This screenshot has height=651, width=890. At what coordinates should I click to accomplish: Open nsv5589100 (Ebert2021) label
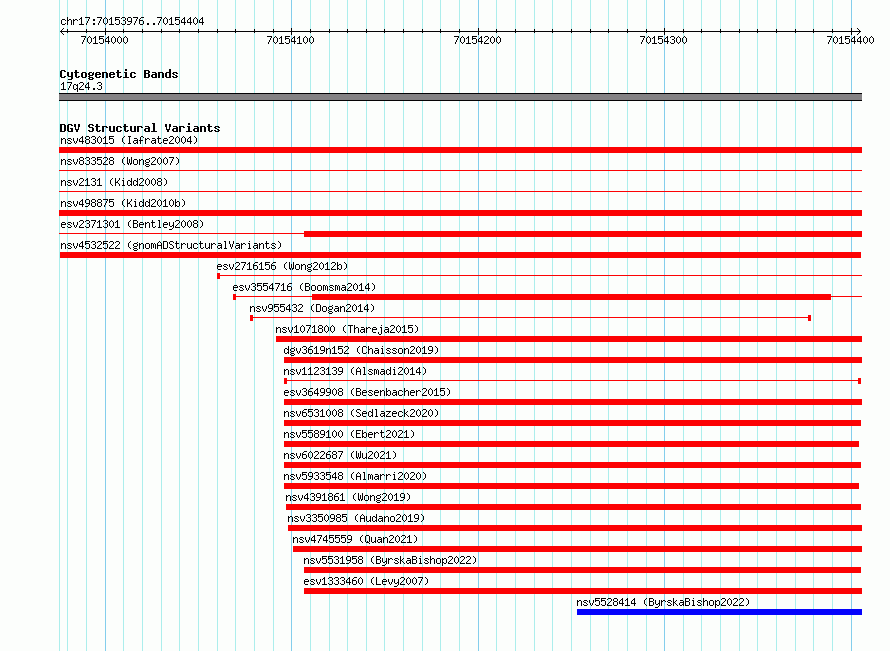tap(349, 434)
